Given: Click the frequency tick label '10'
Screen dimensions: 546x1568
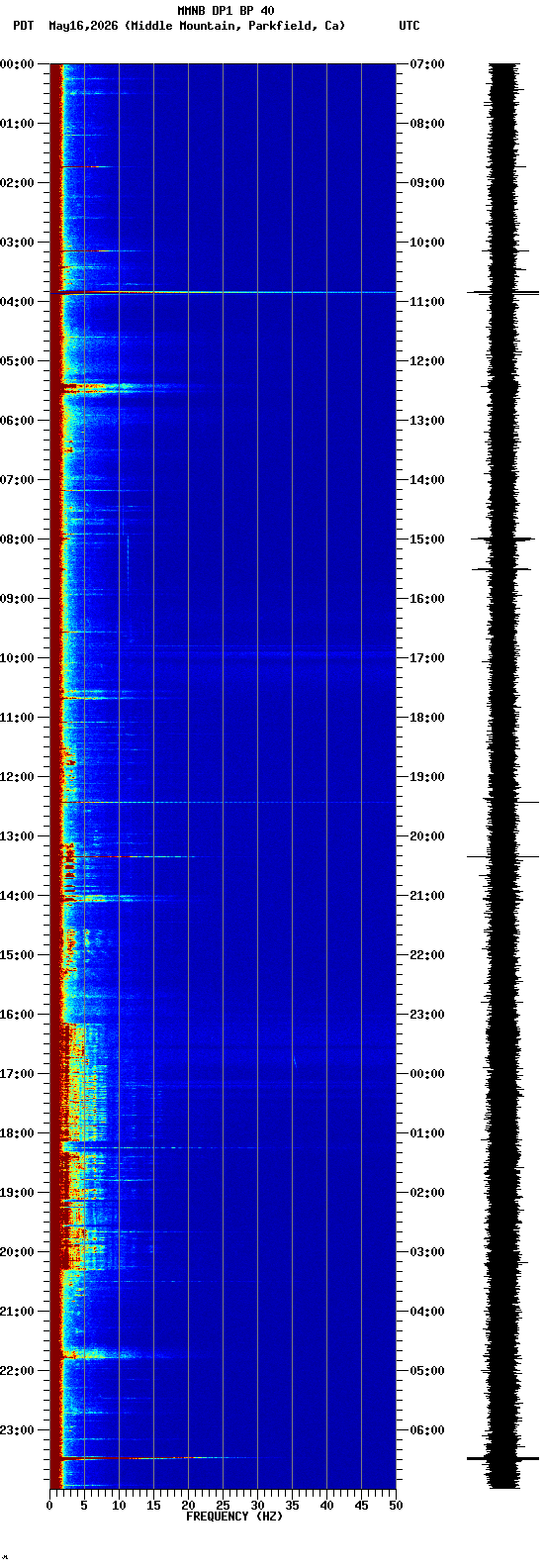Looking at the screenshot, I should click(119, 1506).
